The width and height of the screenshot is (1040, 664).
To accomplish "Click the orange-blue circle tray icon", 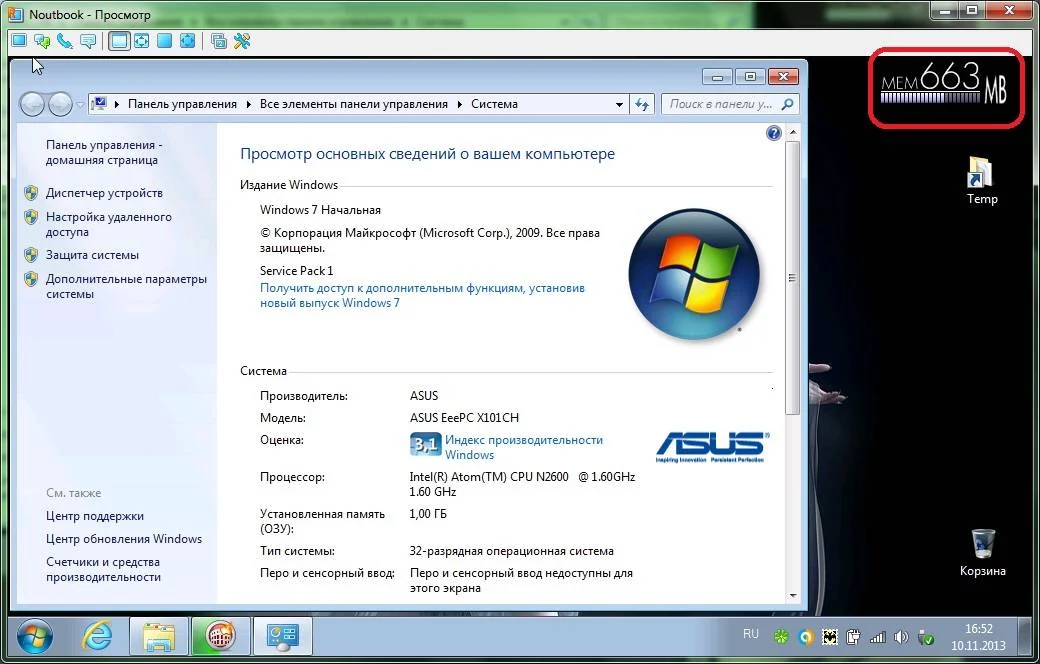I will click(x=806, y=637).
